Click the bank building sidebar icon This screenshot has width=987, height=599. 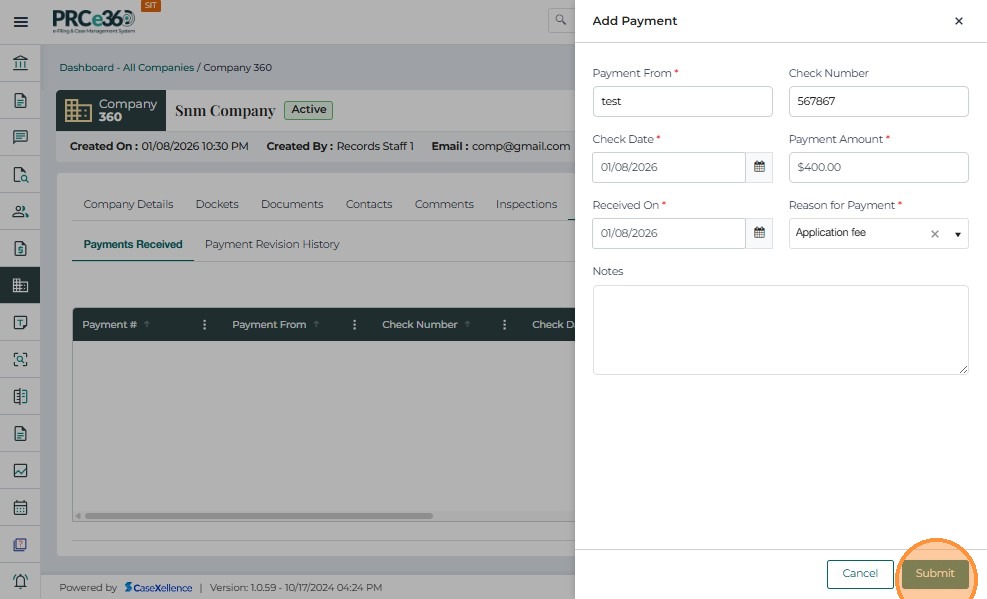[20, 64]
